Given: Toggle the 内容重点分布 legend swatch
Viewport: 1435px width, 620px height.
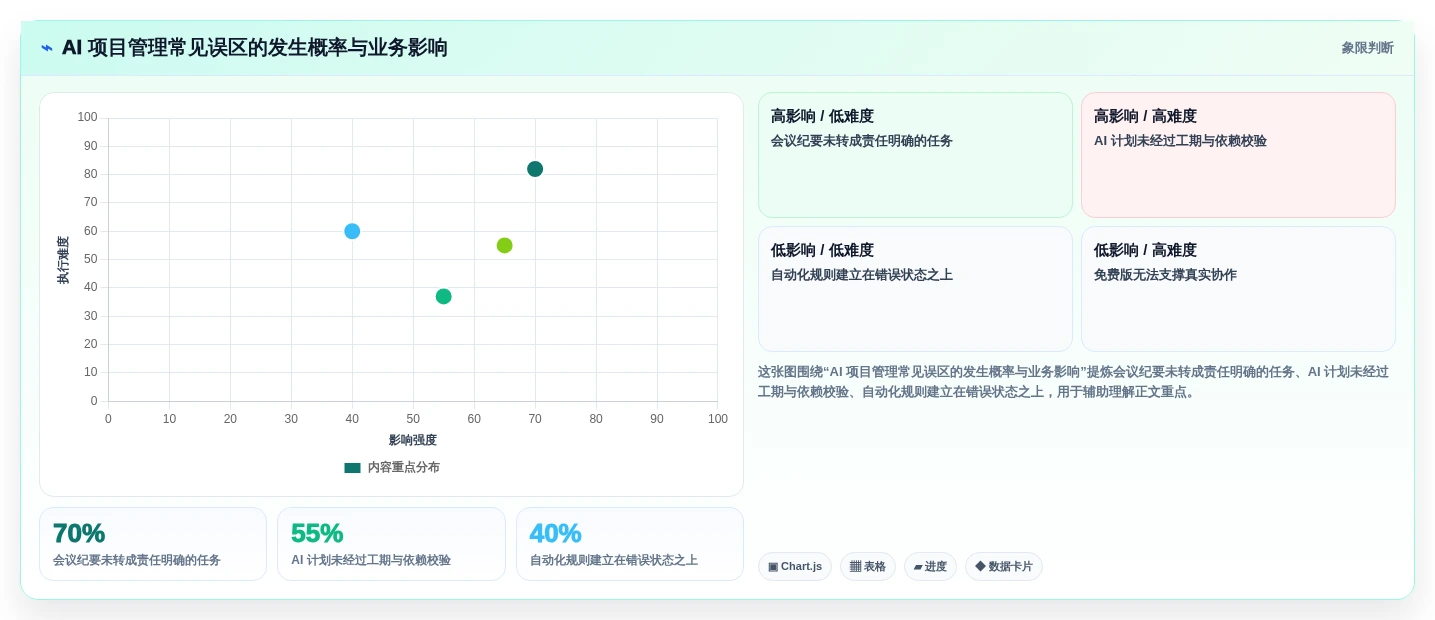Looking at the screenshot, I should pos(352,467).
